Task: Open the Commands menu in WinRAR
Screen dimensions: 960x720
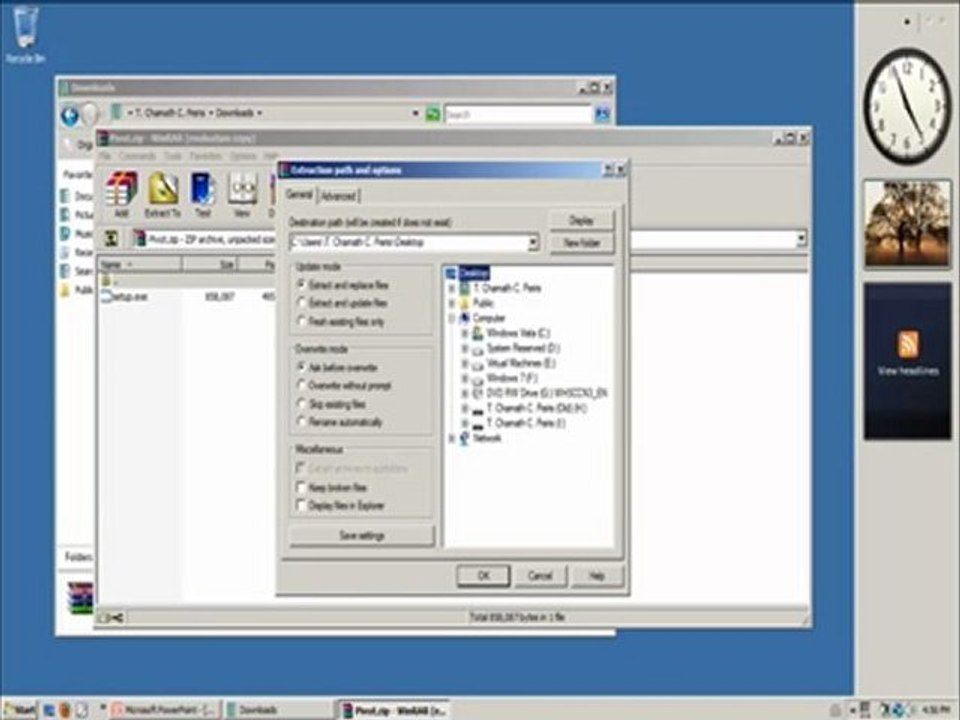Action: (137, 156)
